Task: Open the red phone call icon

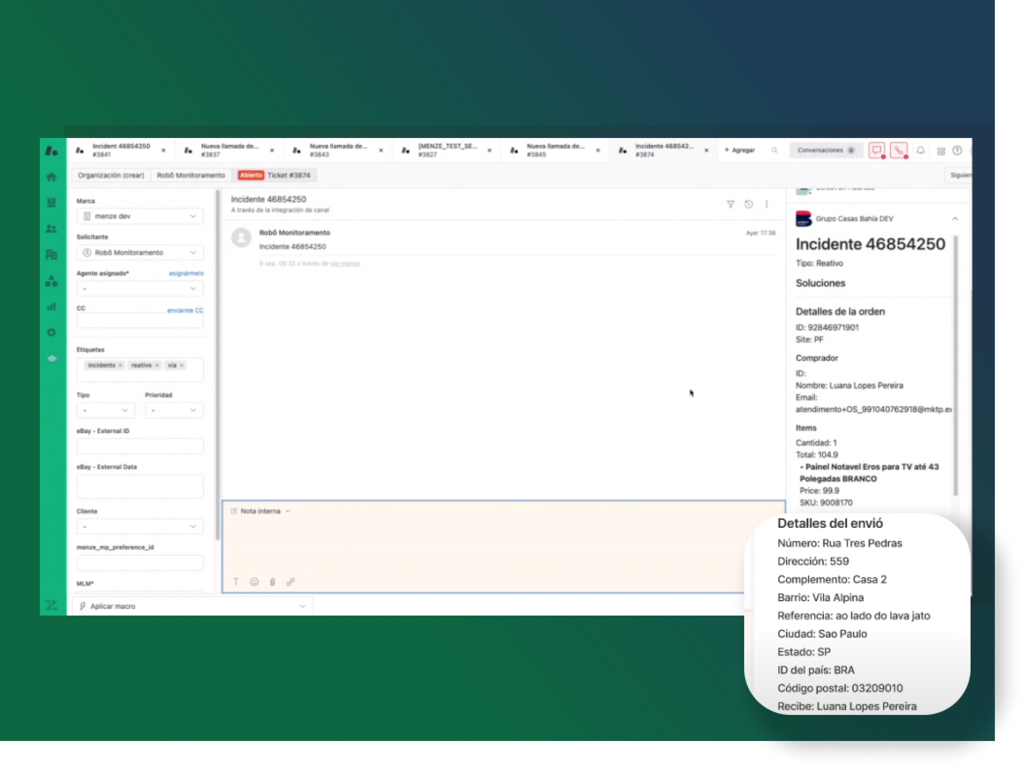Action: tap(899, 150)
